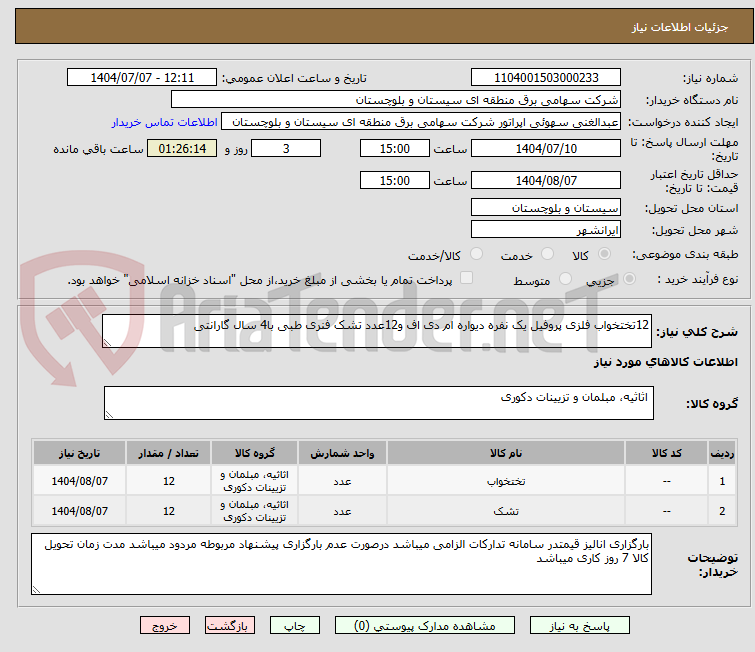Click the 'بازگشت' back button

(232, 625)
